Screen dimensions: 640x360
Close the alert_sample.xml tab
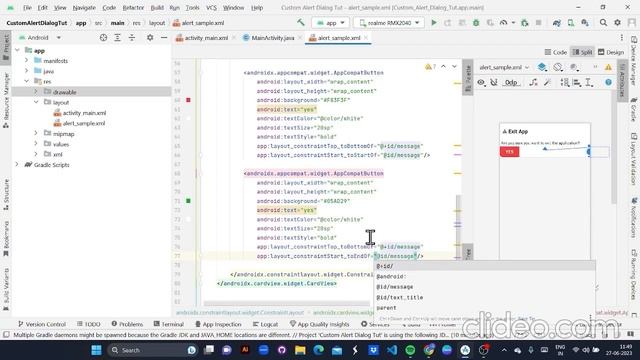tap(366, 38)
